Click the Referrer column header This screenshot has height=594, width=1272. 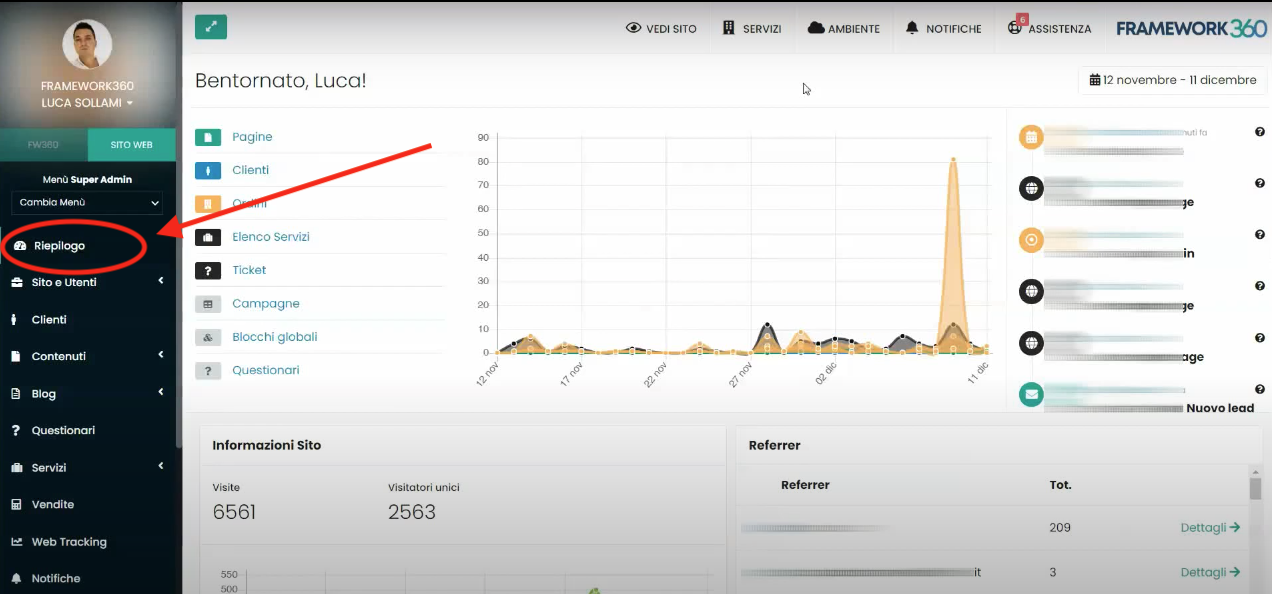(x=805, y=485)
